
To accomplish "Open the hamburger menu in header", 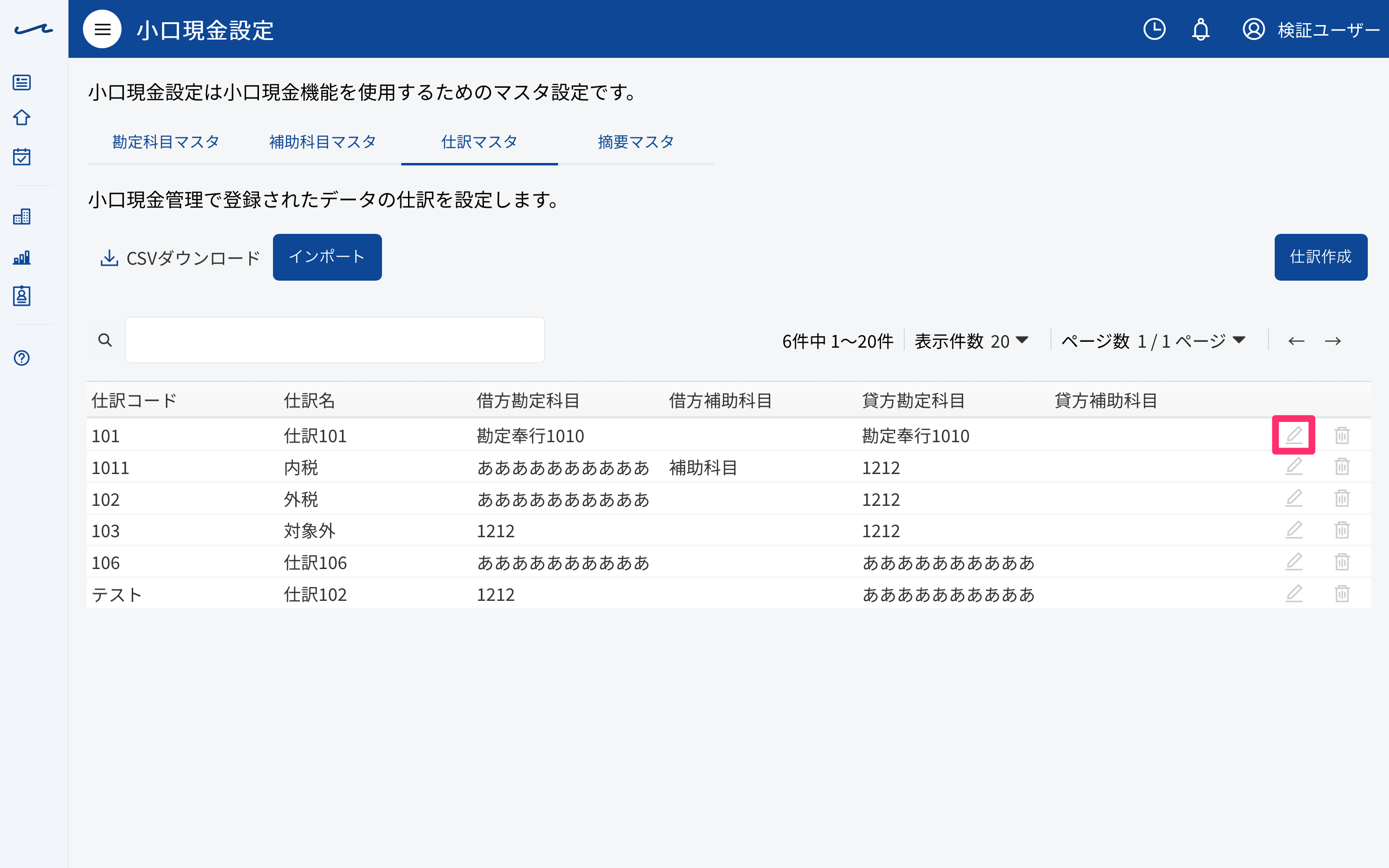I will [102, 29].
